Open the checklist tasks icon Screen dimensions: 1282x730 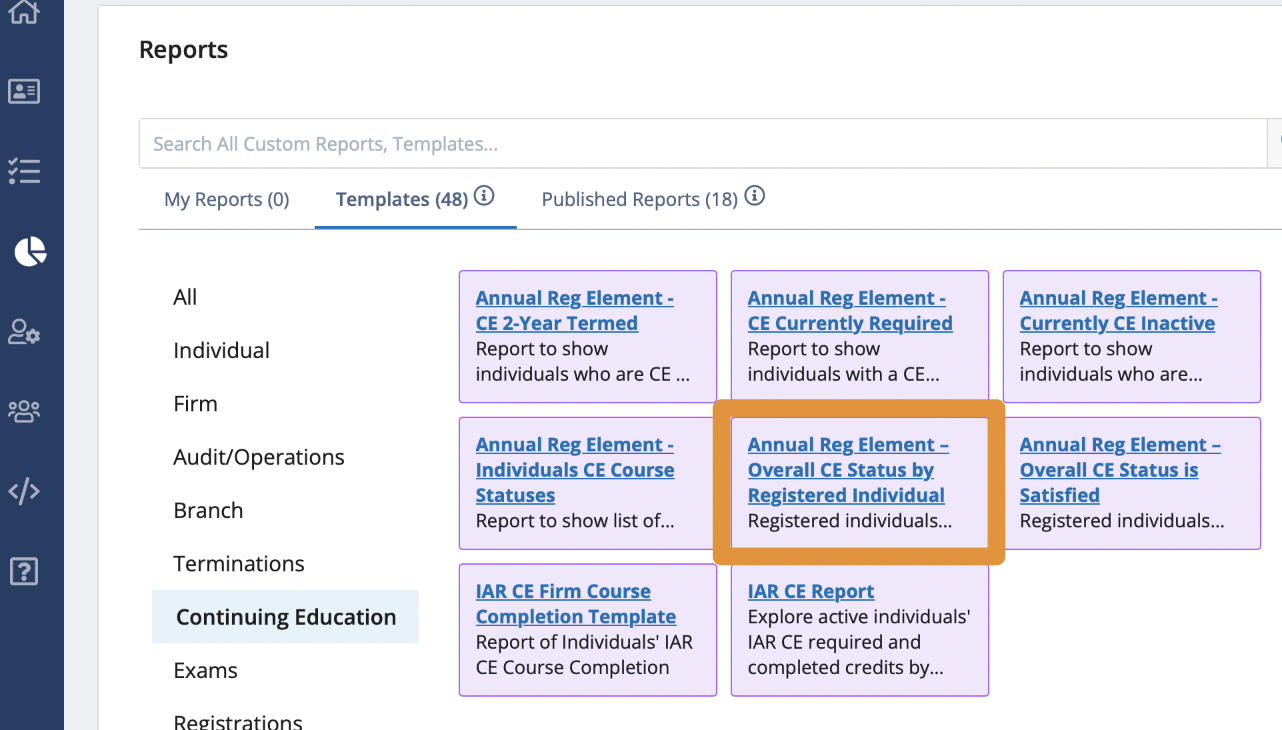click(x=24, y=171)
